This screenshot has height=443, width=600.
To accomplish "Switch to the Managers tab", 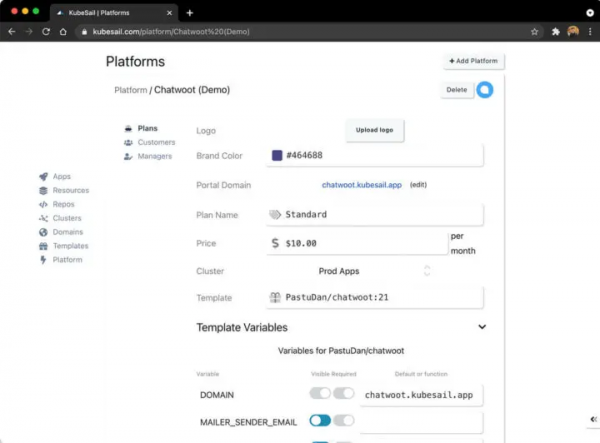I will (154, 156).
